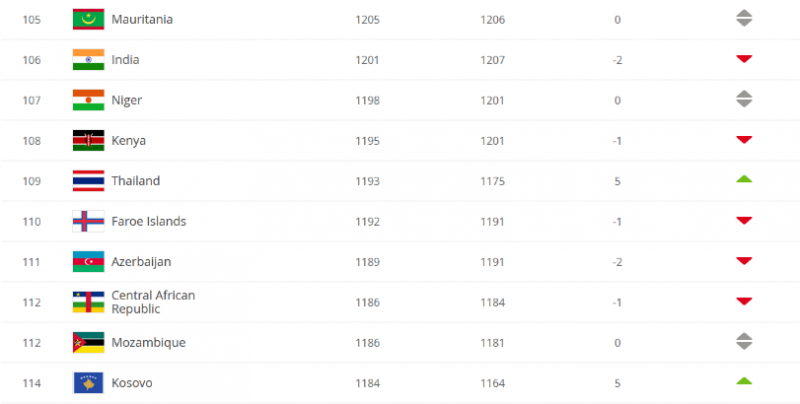Click Central African Republic flag icon
The width and height of the screenshot is (800, 404).
pyautogui.click(x=88, y=302)
